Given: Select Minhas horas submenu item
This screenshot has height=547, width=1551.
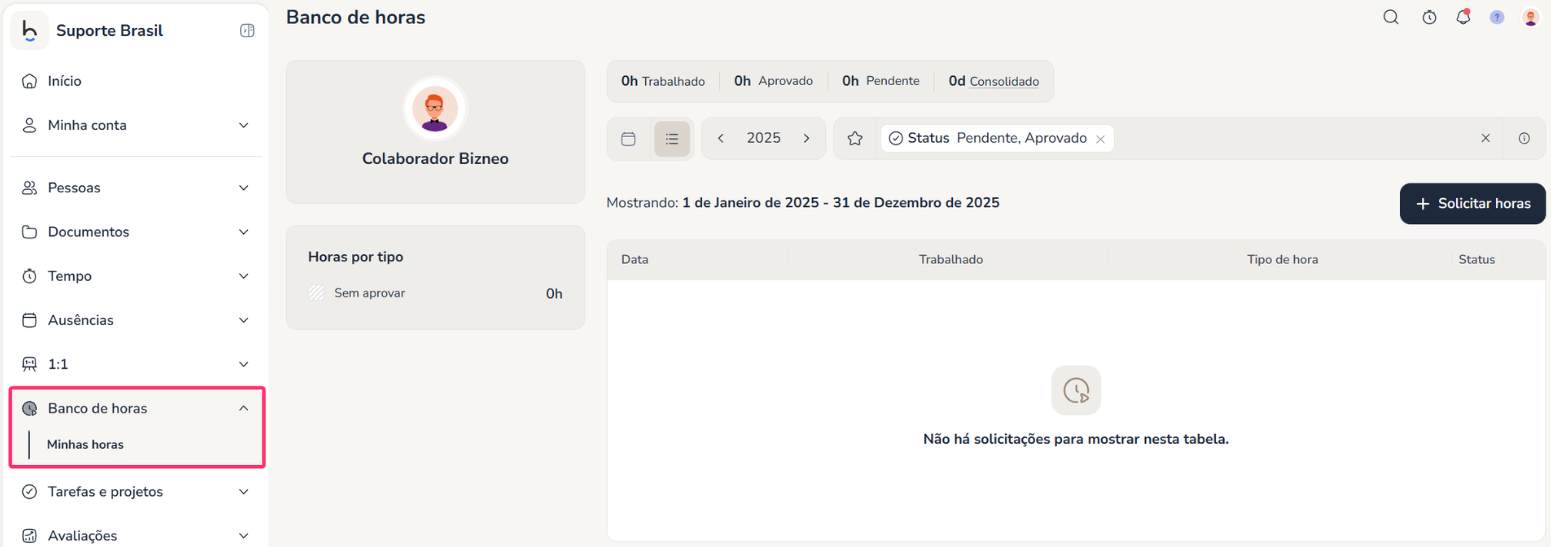Looking at the screenshot, I should pyautogui.click(x=85, y=444).
